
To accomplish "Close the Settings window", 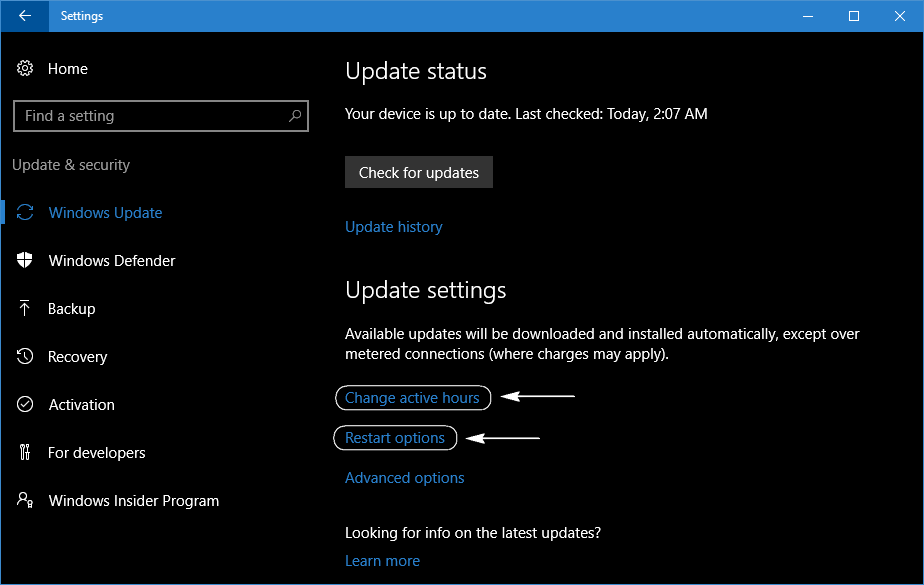I will [900, 16].
